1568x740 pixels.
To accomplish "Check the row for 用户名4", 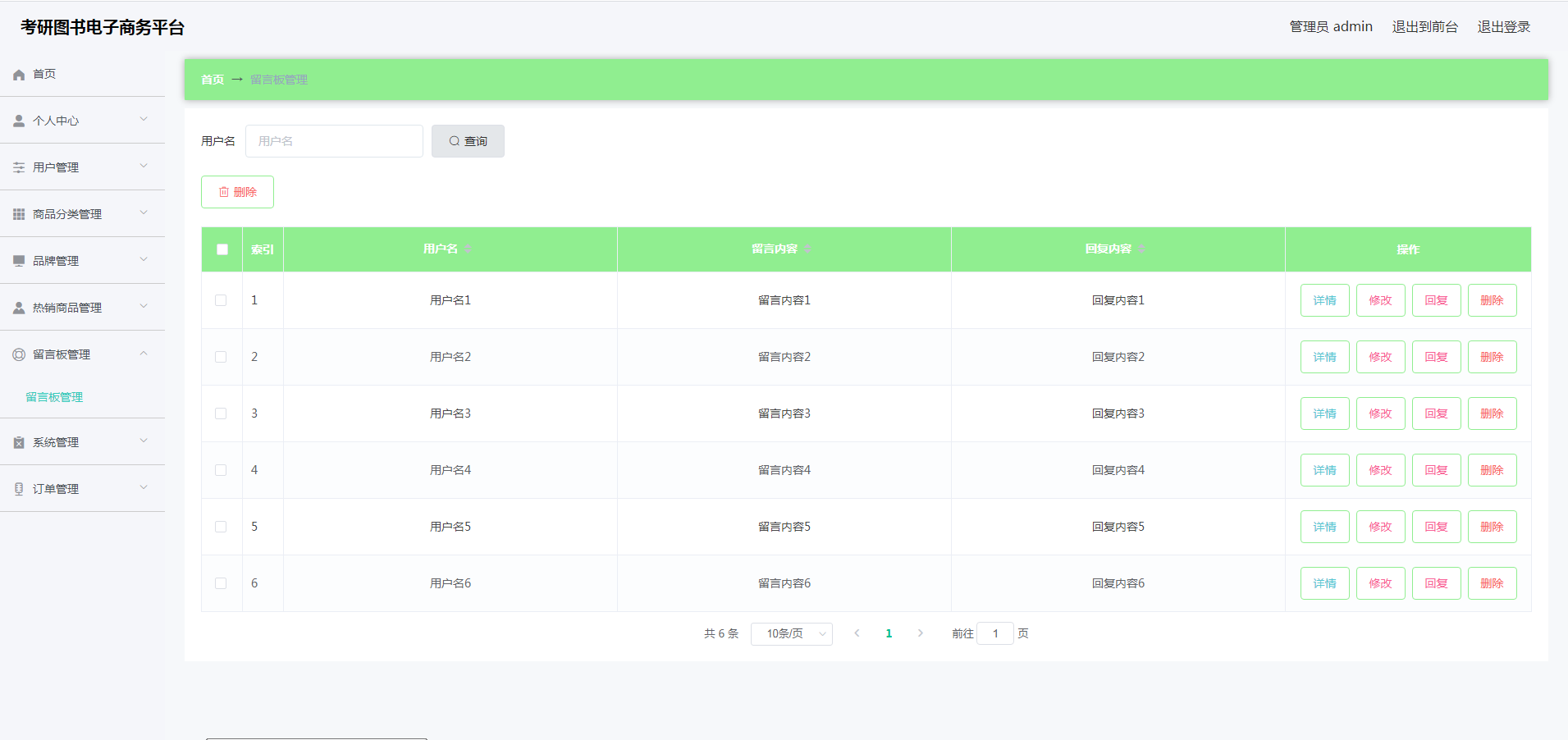I will tap(221, 470).
